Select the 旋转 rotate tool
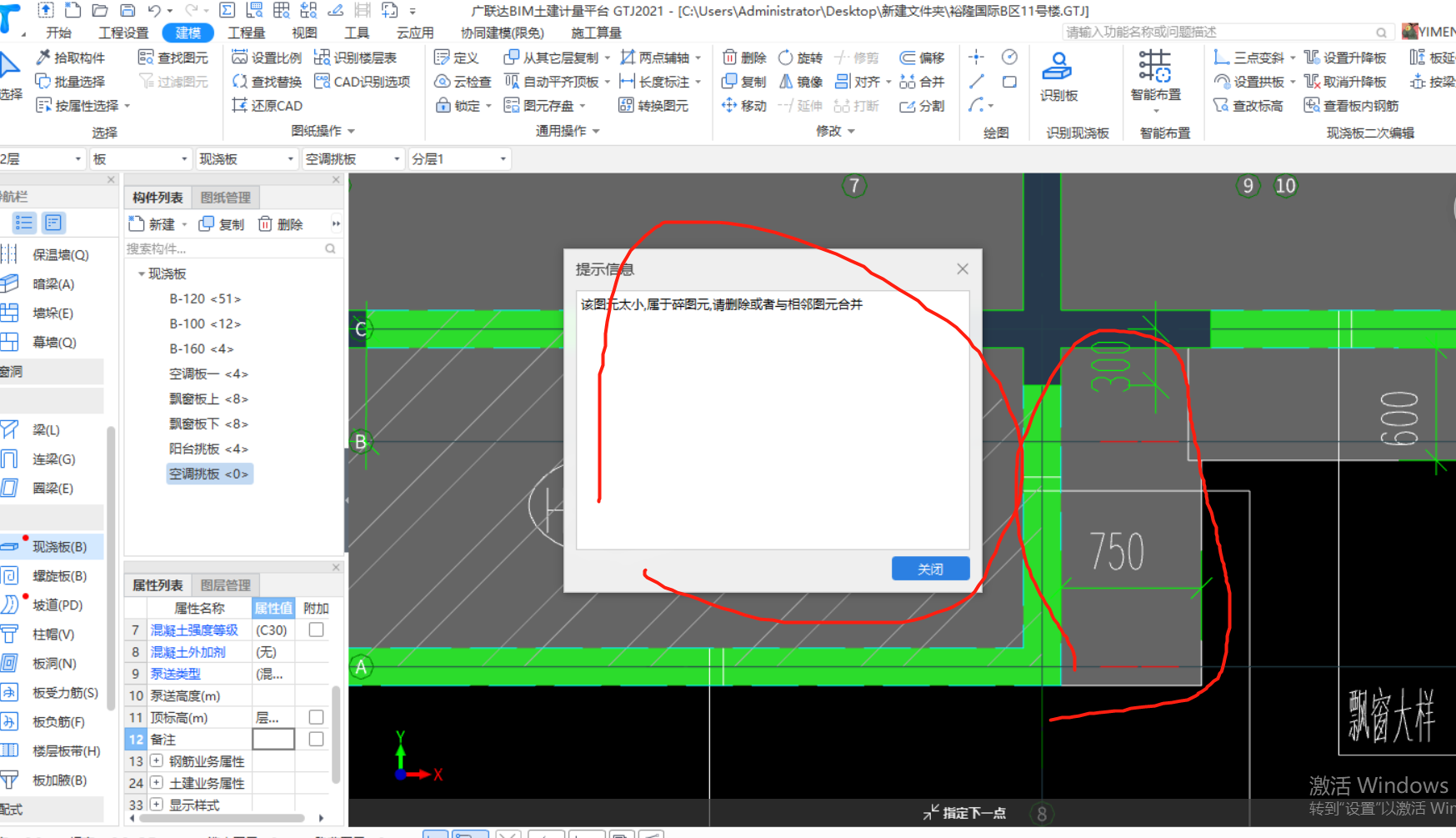The height and width of the screenshot is (838, 1456). [800, 58]
